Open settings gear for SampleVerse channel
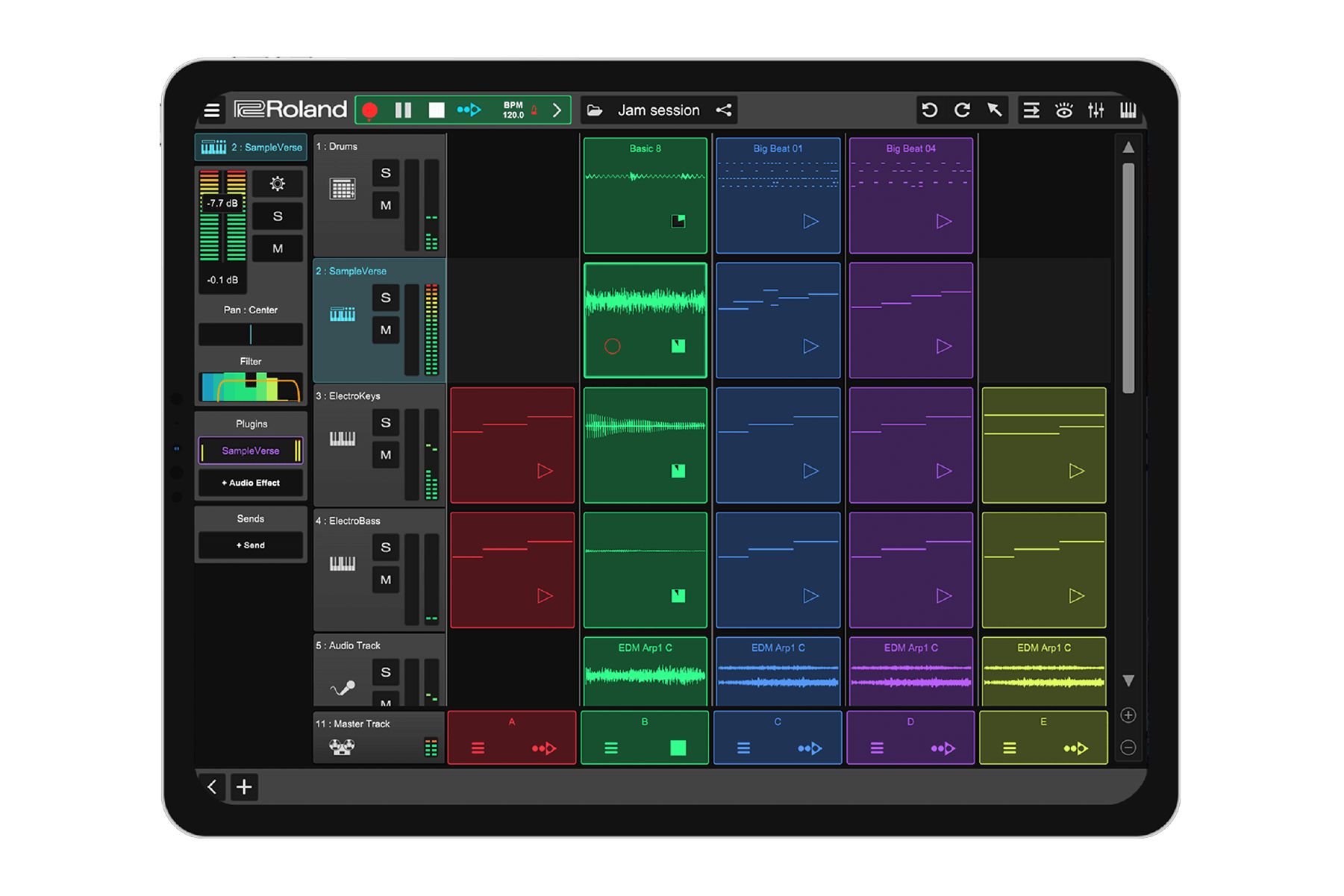The image size is (1344, 896). [277, 184]
